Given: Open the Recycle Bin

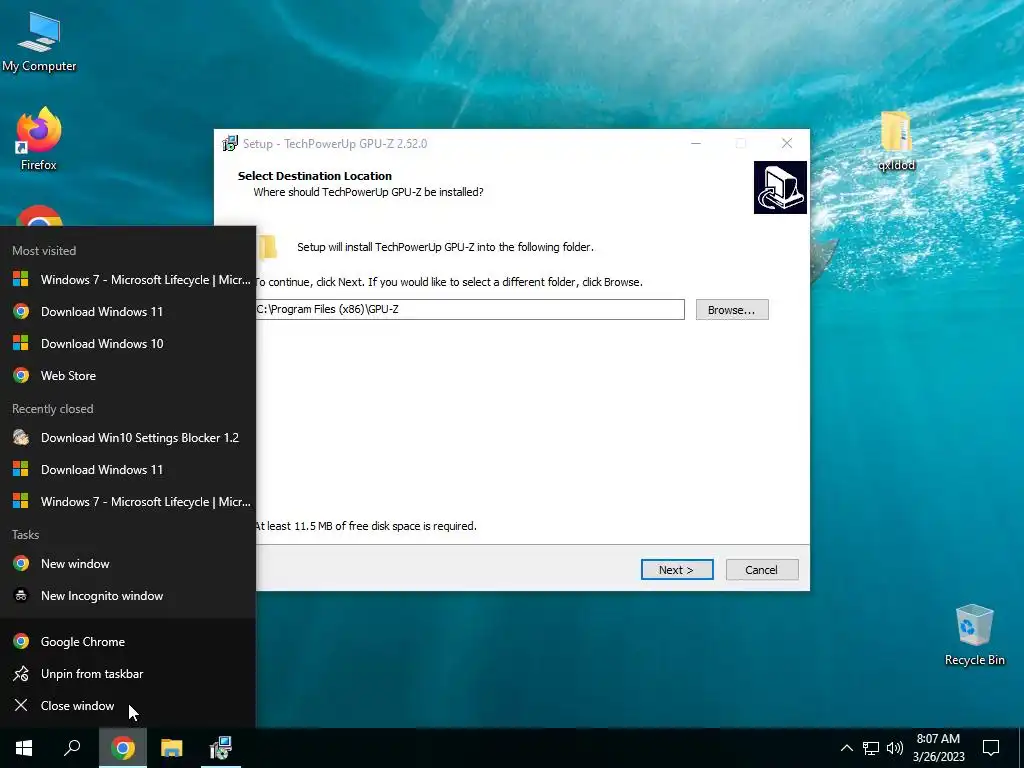Looking at the screenshot, I should coord(974,635).
